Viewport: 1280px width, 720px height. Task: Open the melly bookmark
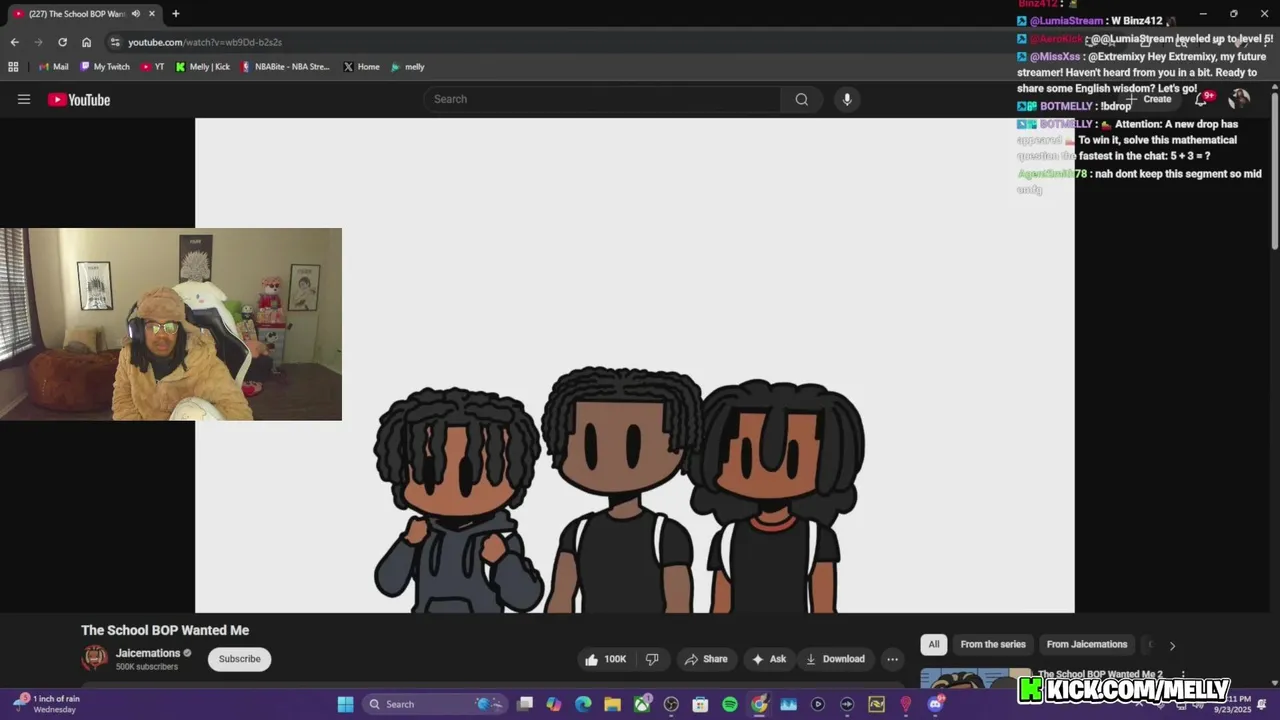pyautogui.click(x=408, y=67)
